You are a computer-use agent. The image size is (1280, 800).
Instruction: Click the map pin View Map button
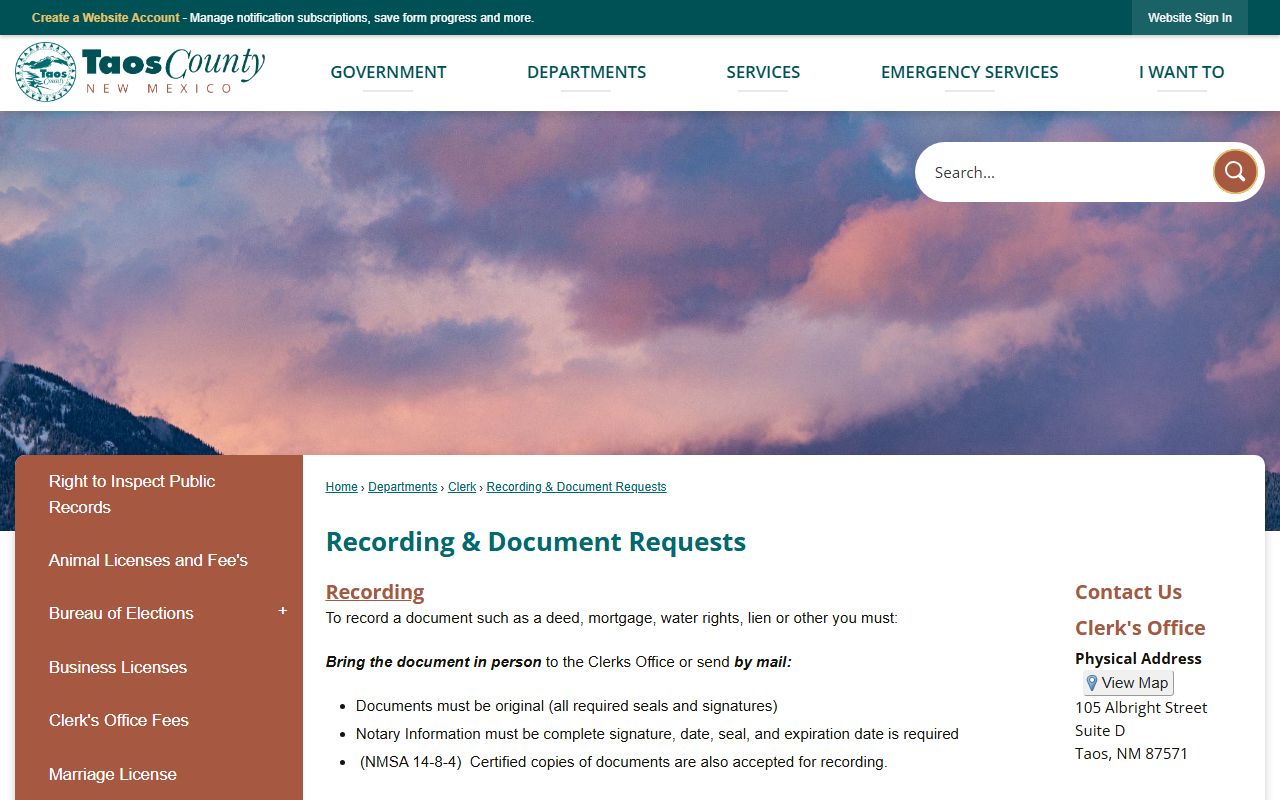(x=1128, y=683)
